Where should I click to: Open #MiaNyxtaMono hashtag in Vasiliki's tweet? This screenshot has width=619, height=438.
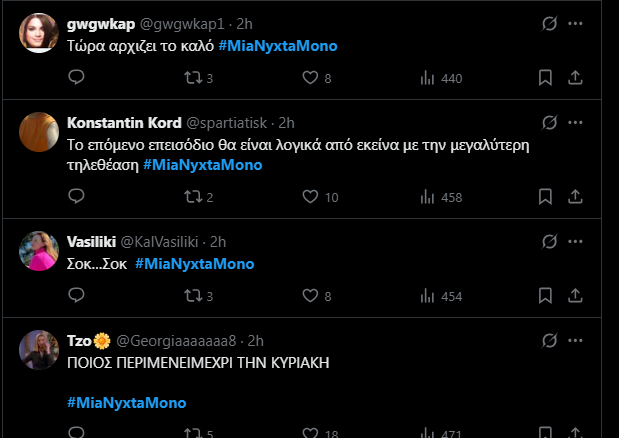194,264
